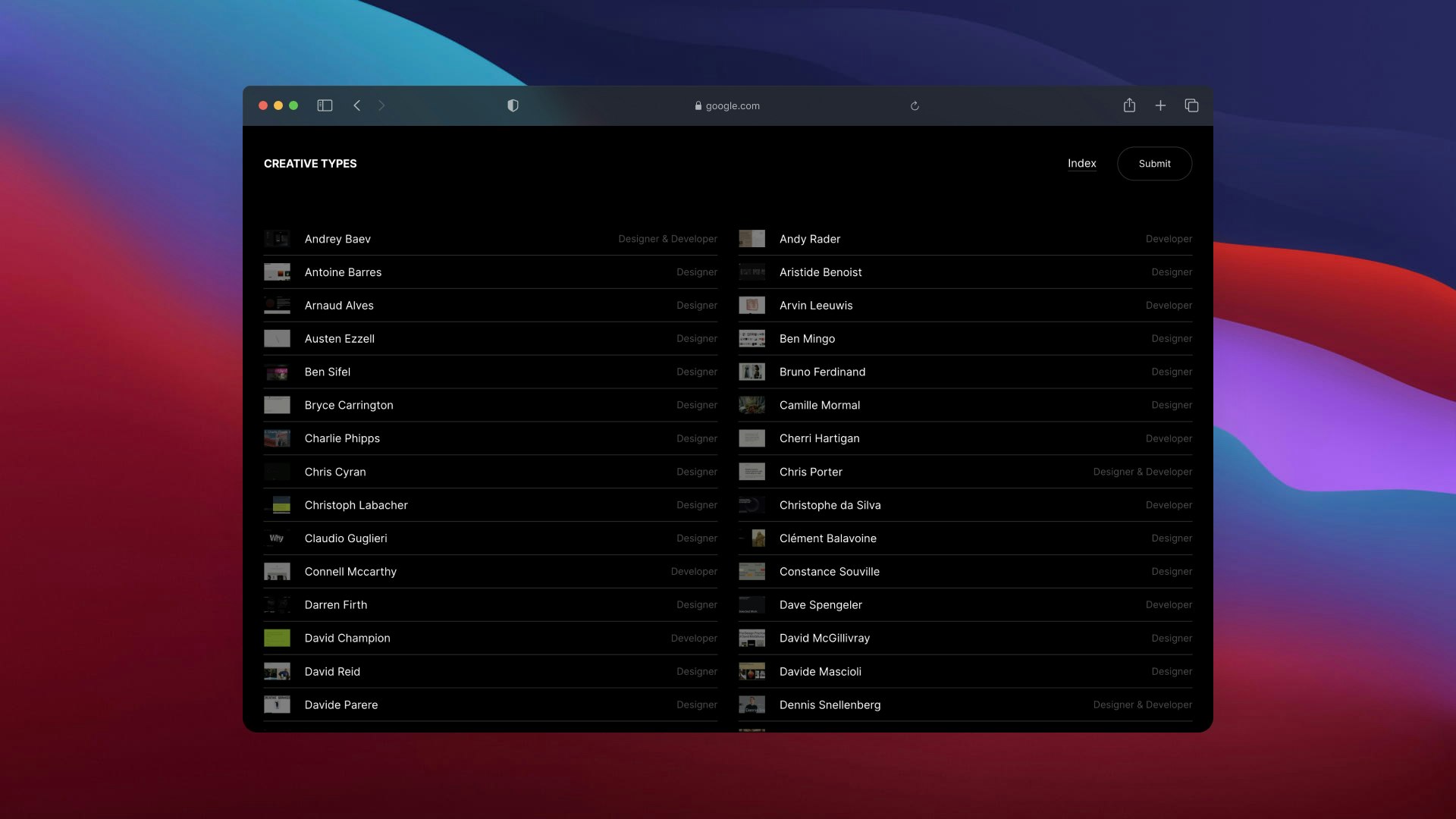Open the Index navigation link
This screenshot has width=1456, height=819.
point(1081,163)
